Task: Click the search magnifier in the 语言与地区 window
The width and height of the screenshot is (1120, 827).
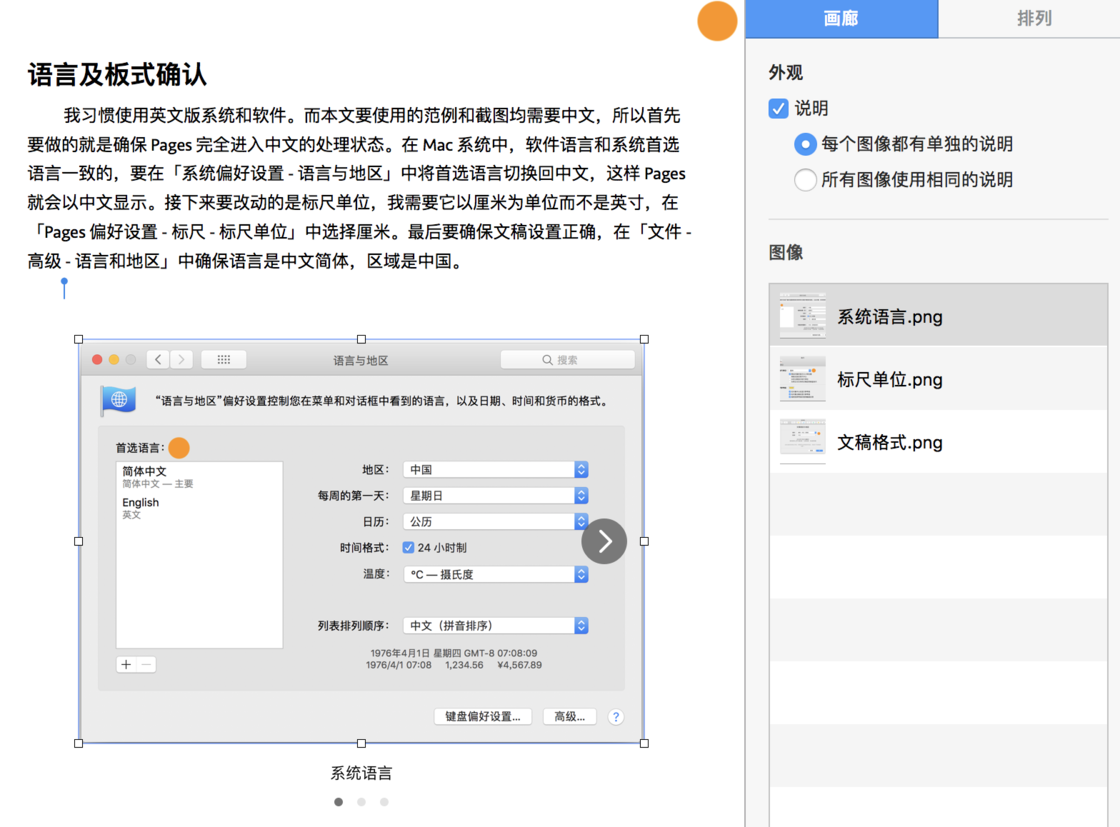Action: click(546, 359)
